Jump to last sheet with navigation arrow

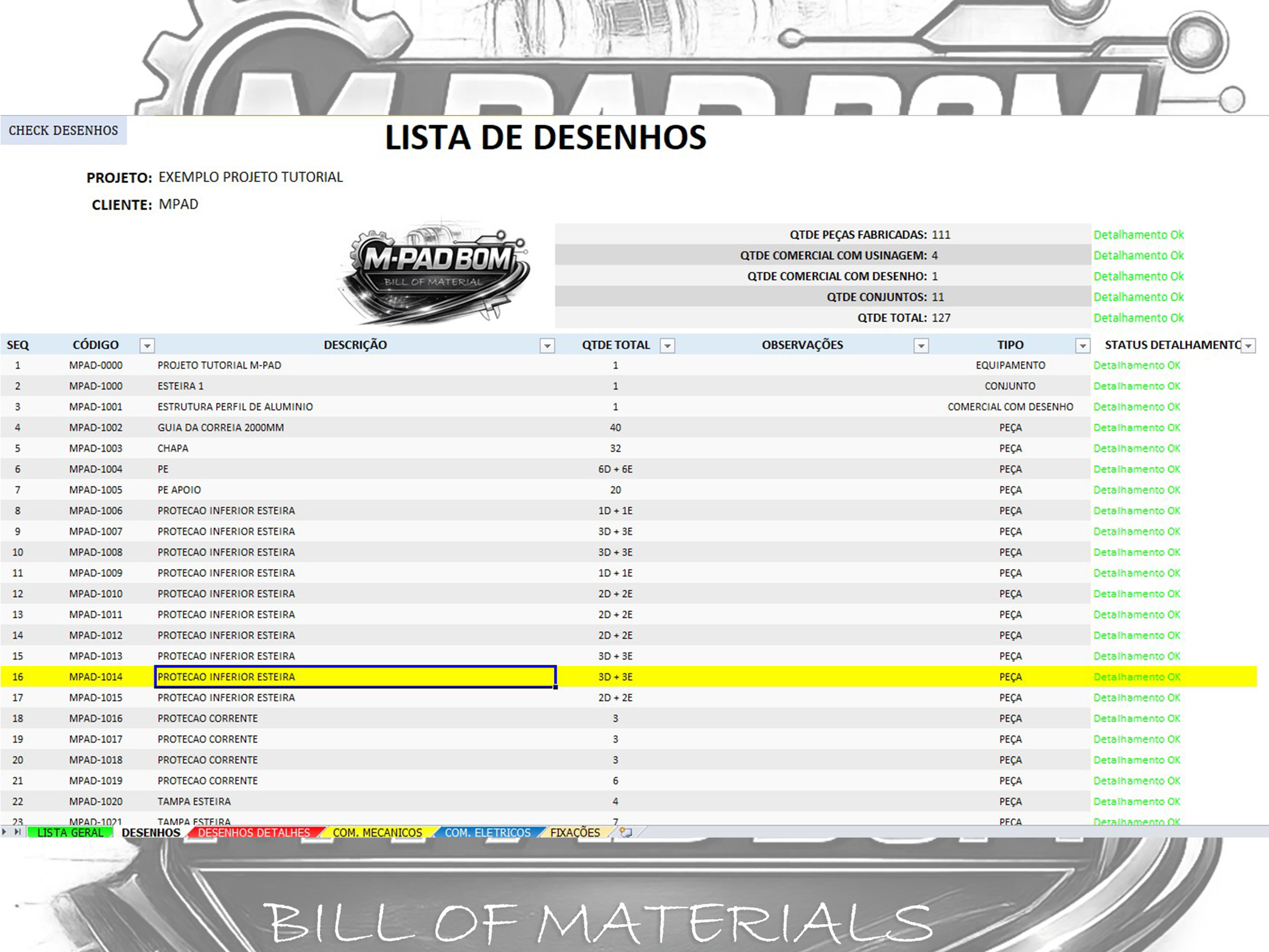18,832
